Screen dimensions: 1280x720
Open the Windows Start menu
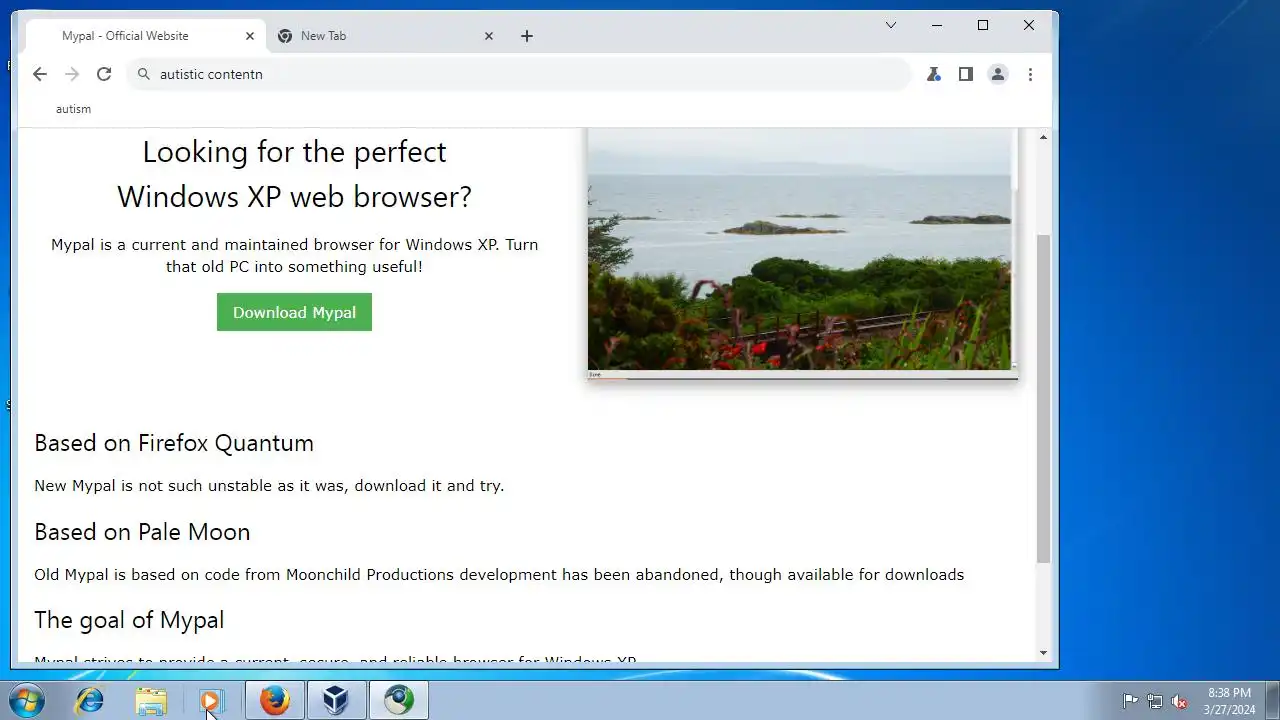(x=26, y=700)
